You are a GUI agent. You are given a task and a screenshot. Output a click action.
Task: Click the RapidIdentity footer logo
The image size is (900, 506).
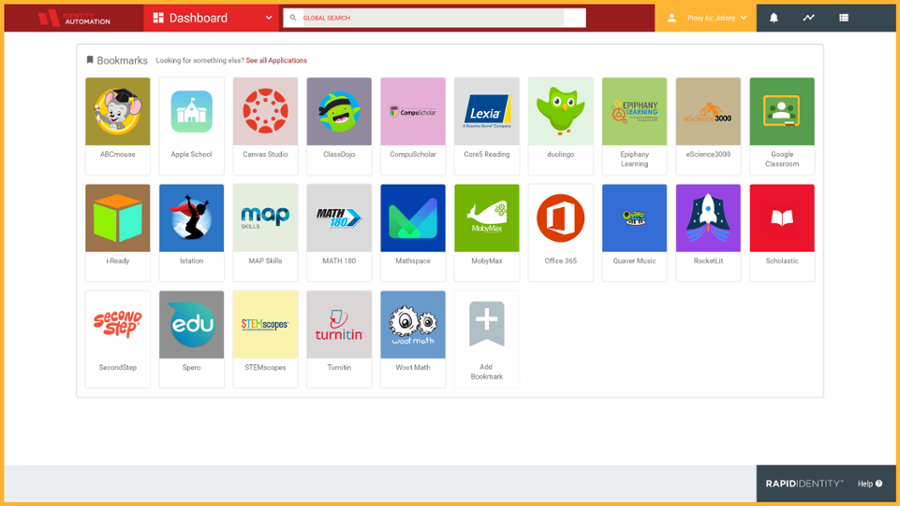click(804, 484)
